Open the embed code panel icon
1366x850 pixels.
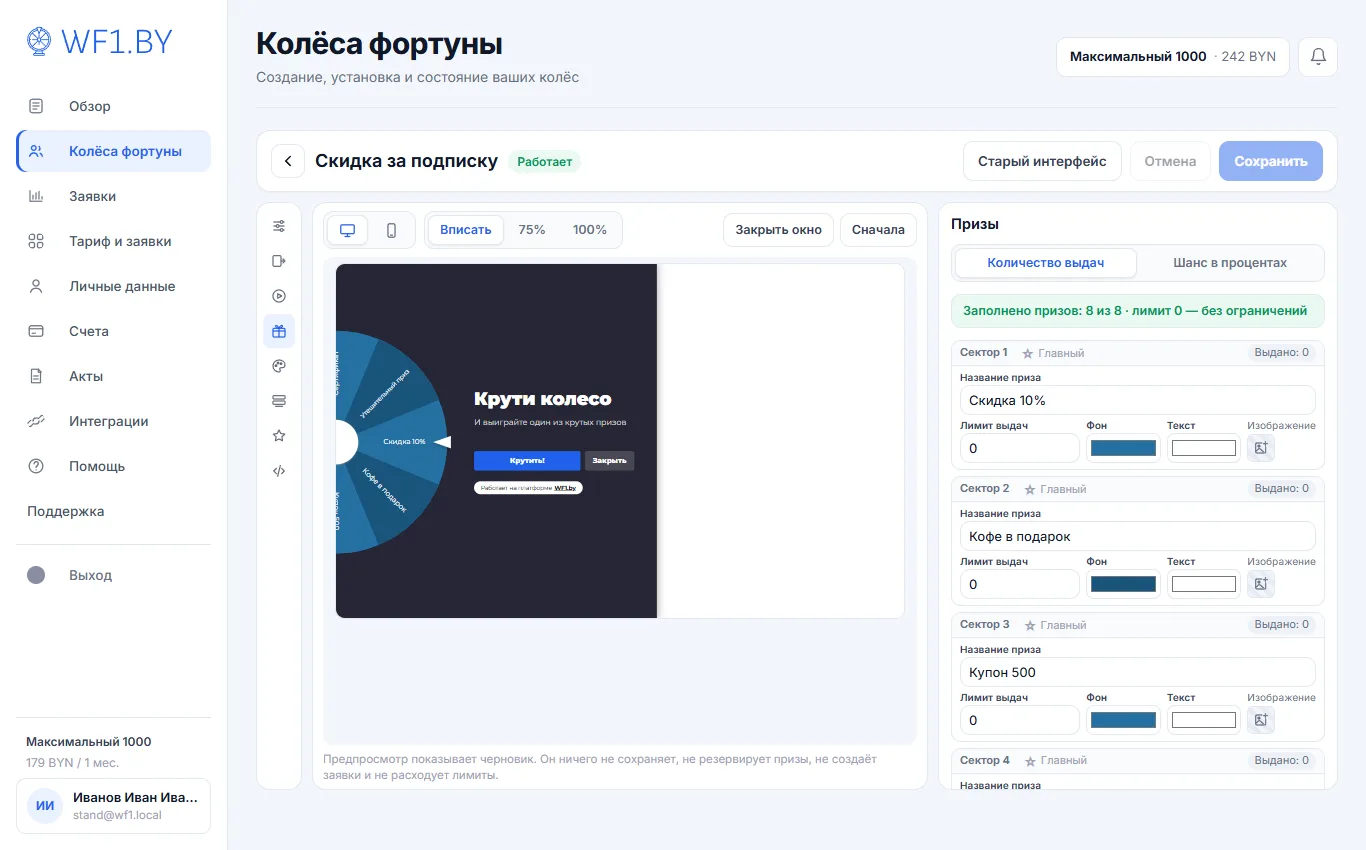click(279, 471)
